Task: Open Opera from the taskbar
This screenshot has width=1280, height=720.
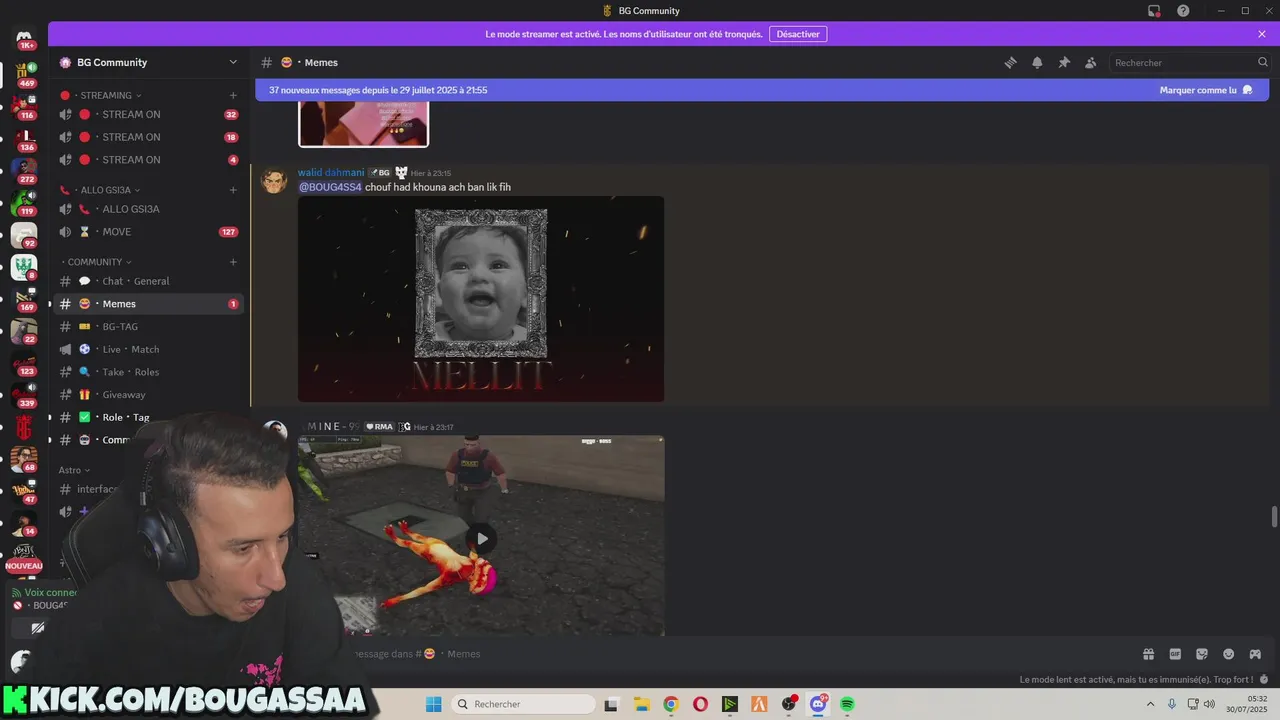Action: tap(700, 704)
